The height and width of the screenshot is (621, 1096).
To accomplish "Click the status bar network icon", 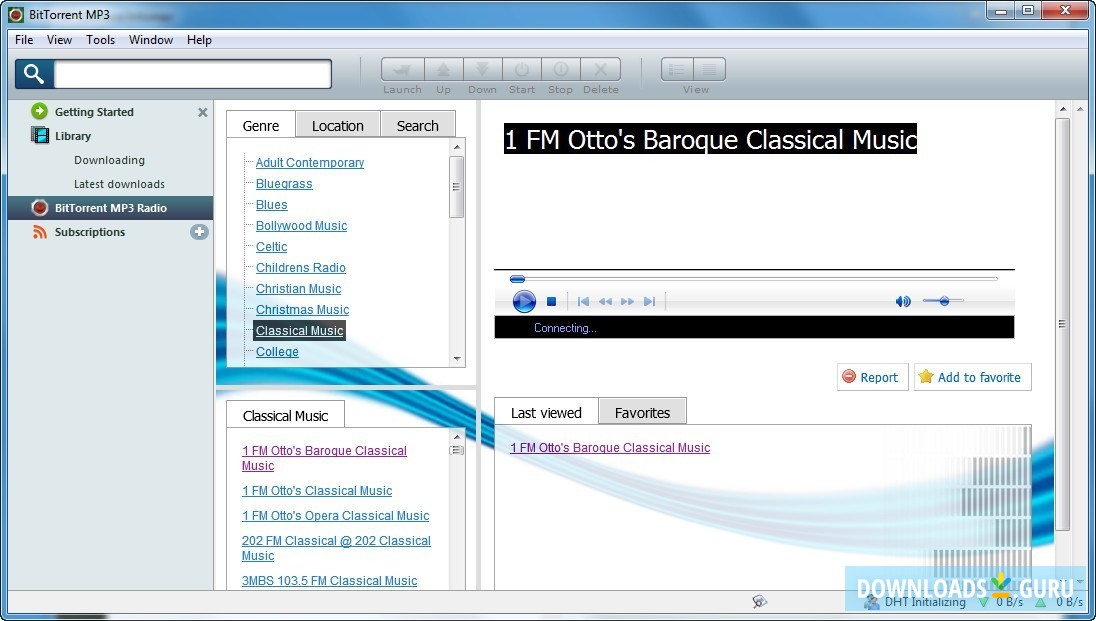I will 760,601.
